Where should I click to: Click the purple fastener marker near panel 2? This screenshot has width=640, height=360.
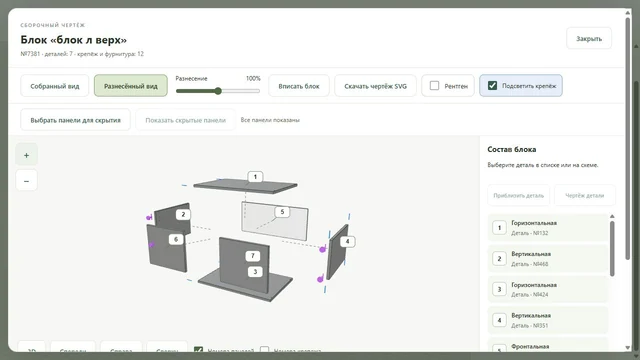pyautogui.click(x=149, y=218)
